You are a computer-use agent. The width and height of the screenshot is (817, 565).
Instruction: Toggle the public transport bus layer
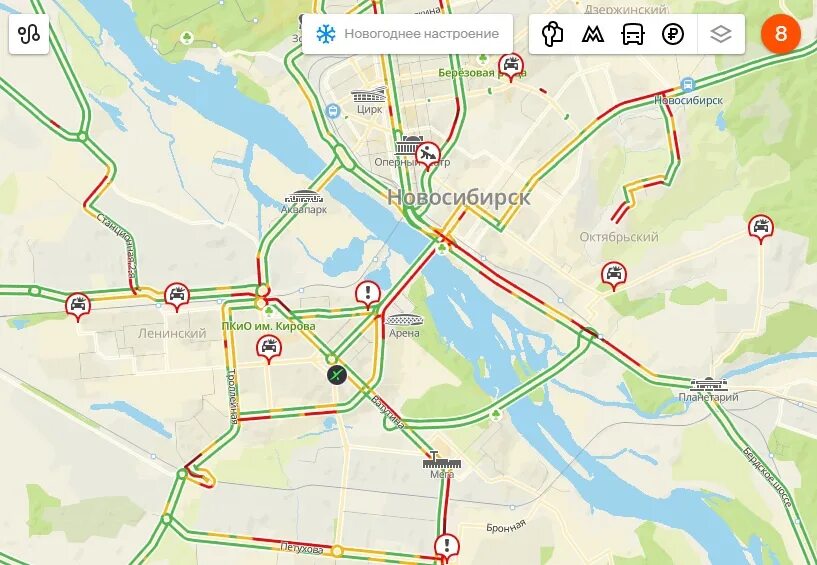pyautogui.click(x=633, y=34)
